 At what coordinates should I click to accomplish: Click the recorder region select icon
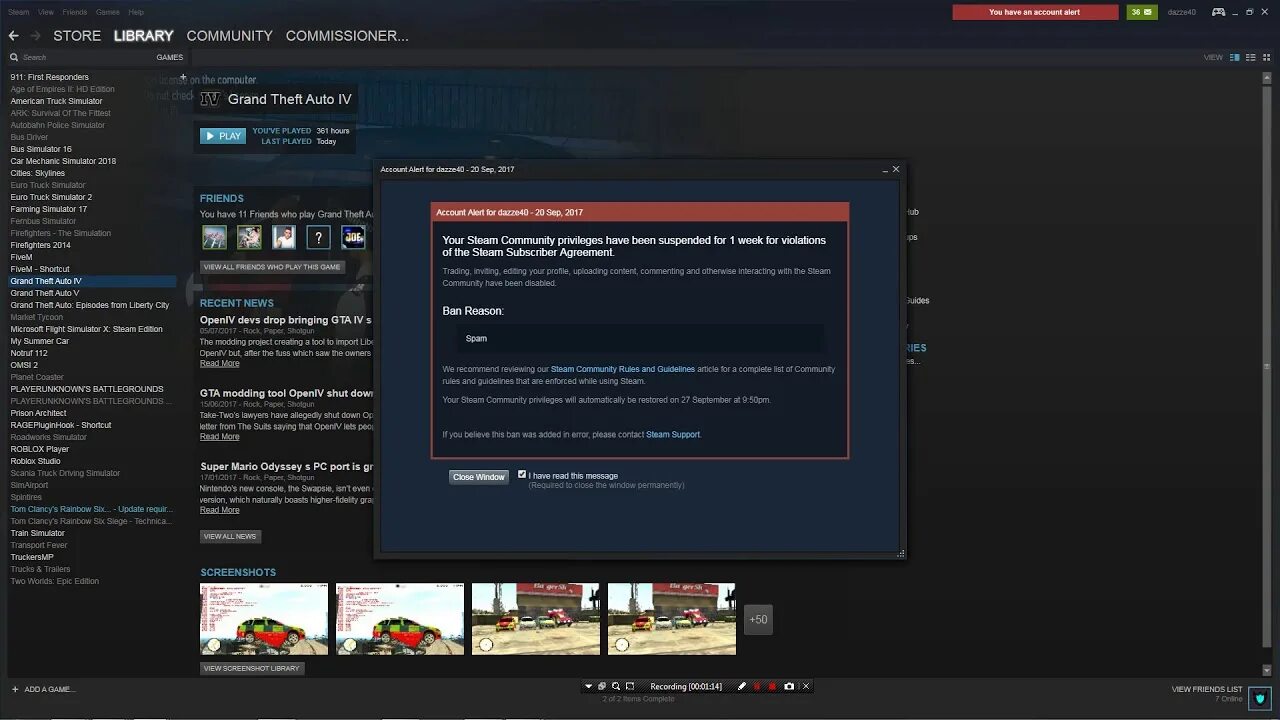(x=630, y=686)
